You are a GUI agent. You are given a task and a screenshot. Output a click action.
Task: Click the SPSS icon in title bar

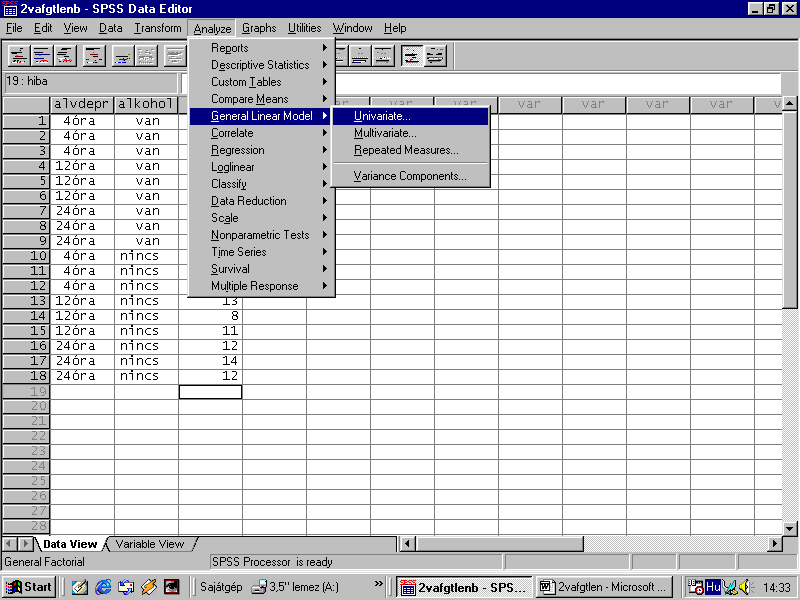(10, 9)
